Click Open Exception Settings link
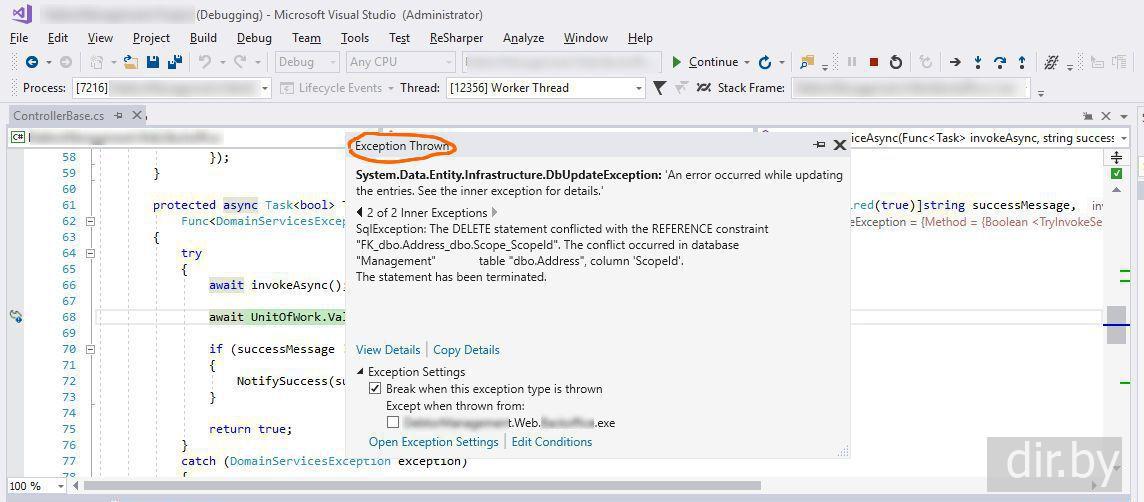Image resolution: width=1144 pixels, height=502 pixels. point(433,441)
